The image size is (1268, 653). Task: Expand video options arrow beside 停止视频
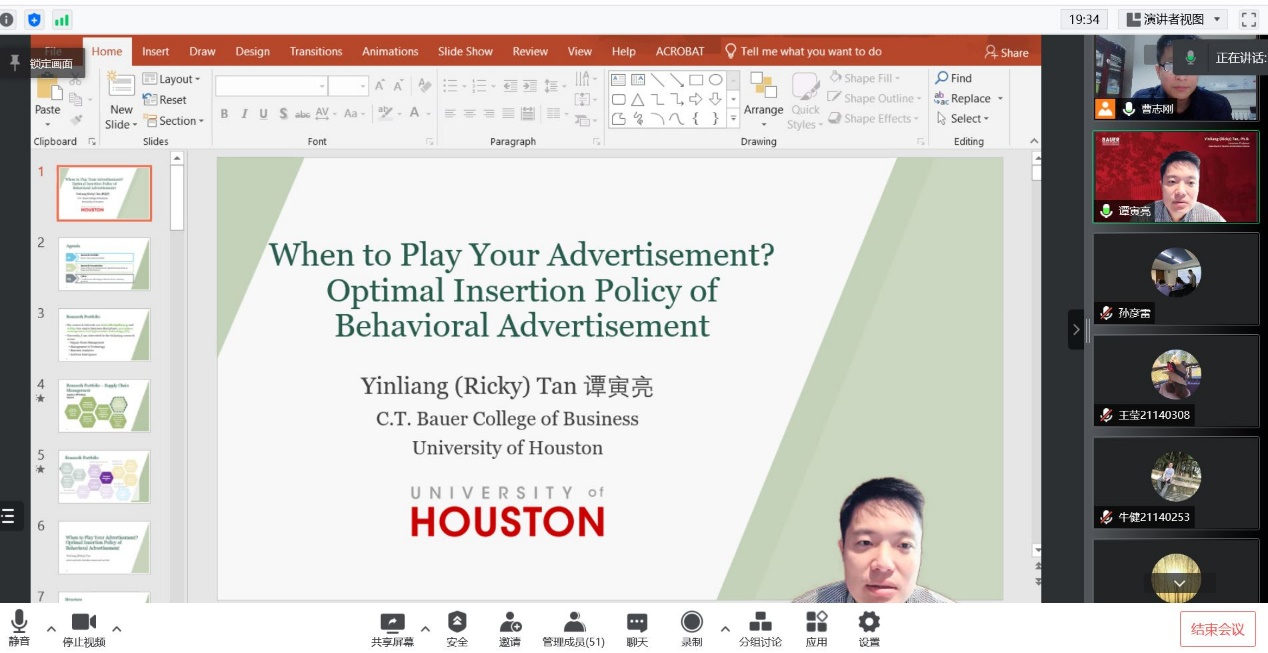(117, 629)
